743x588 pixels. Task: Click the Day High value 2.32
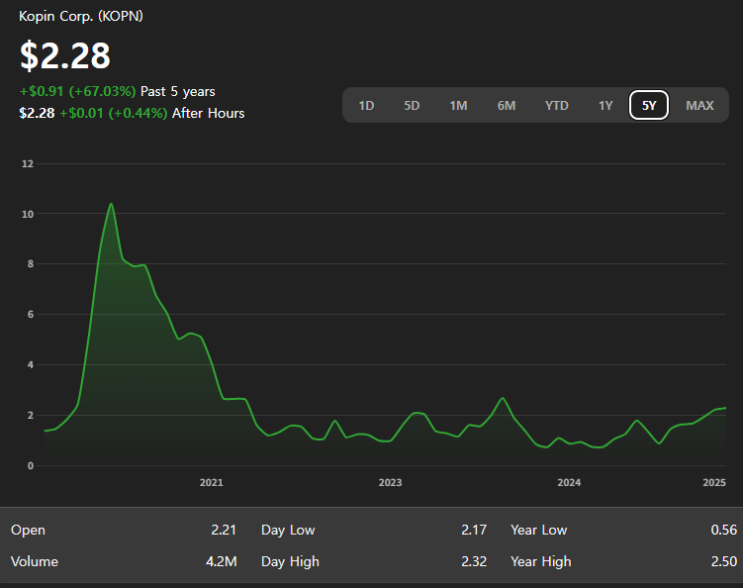[474, 561]
